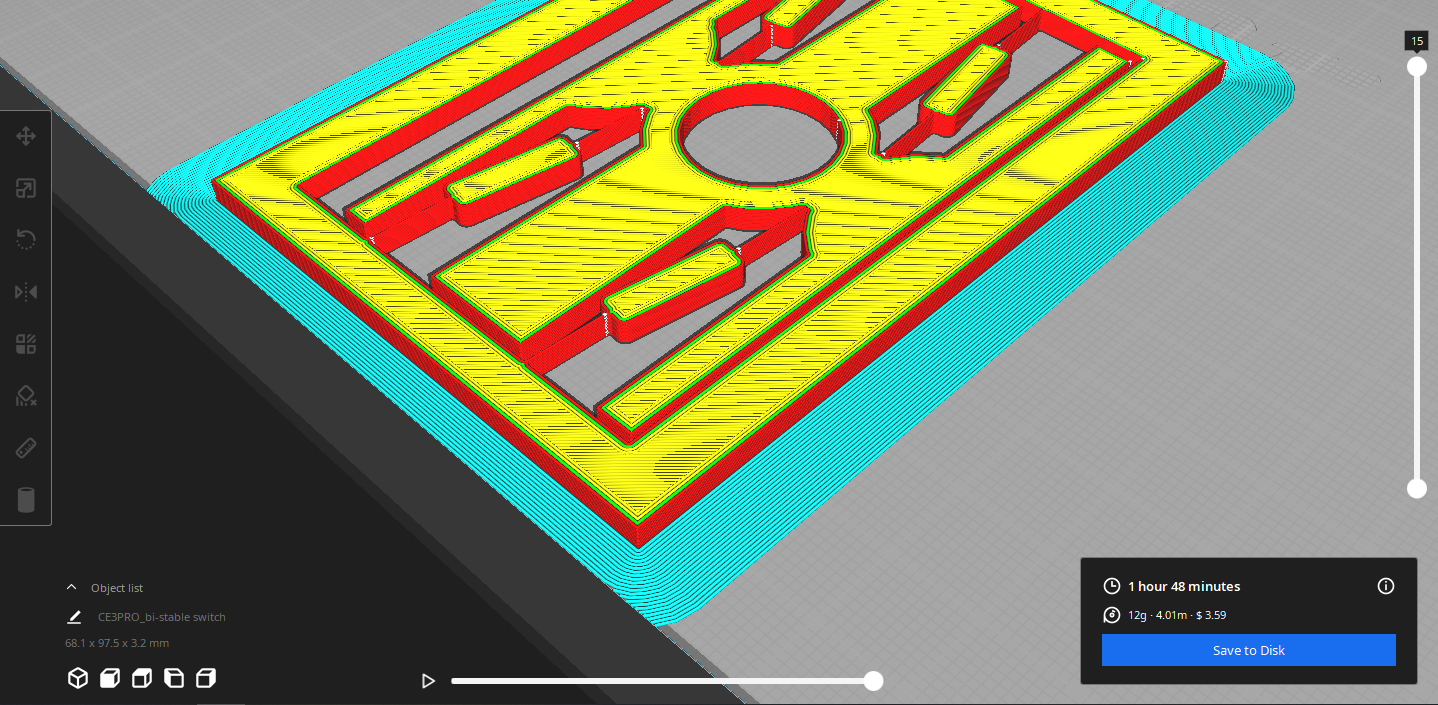Switch to top view cube
Viewport: 1438px width, 705px height.
pyautogui.click(x=142, y=679)
